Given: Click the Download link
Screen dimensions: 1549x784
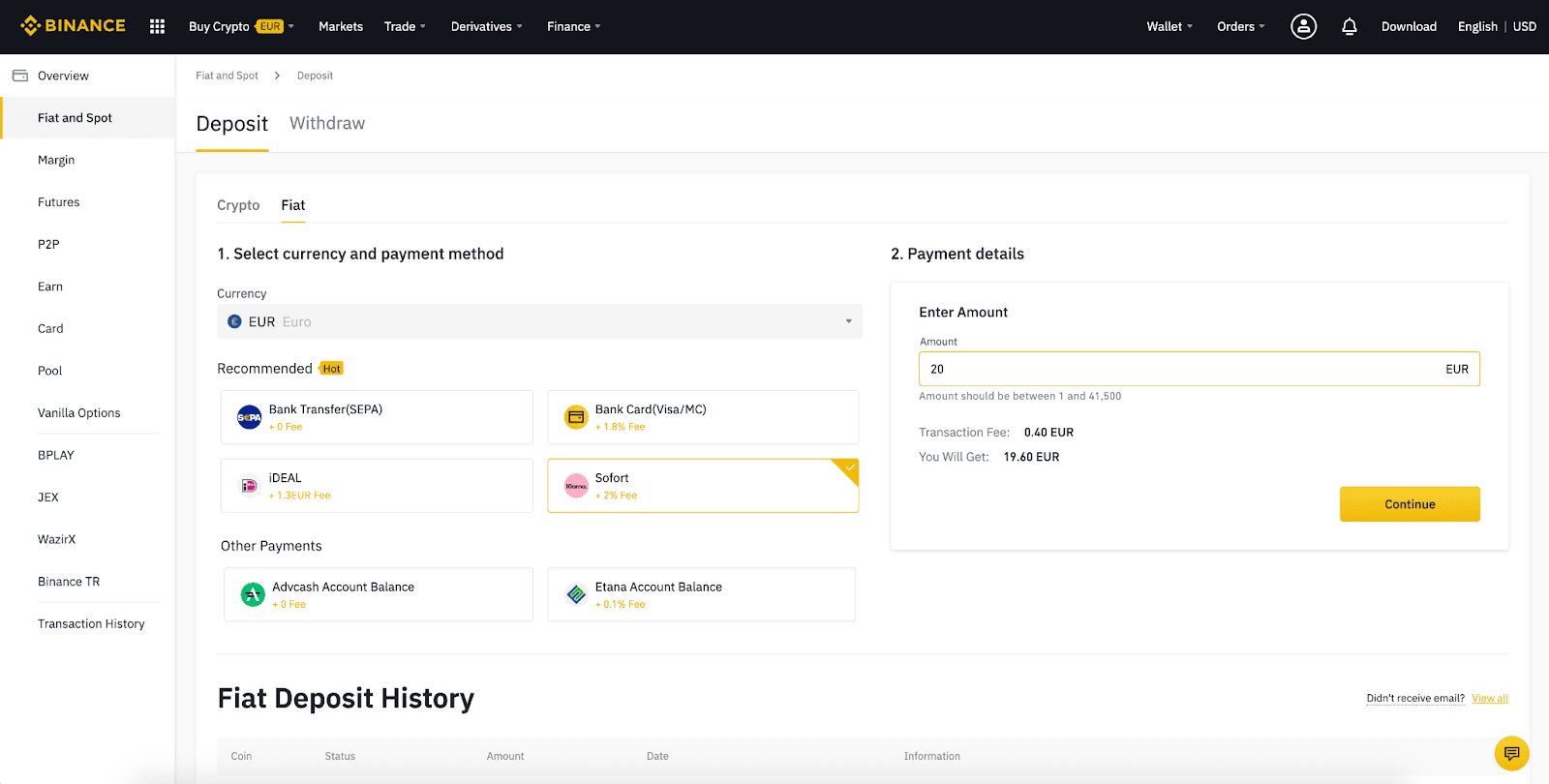Looking at the screenshot, I should (1409, 26).
